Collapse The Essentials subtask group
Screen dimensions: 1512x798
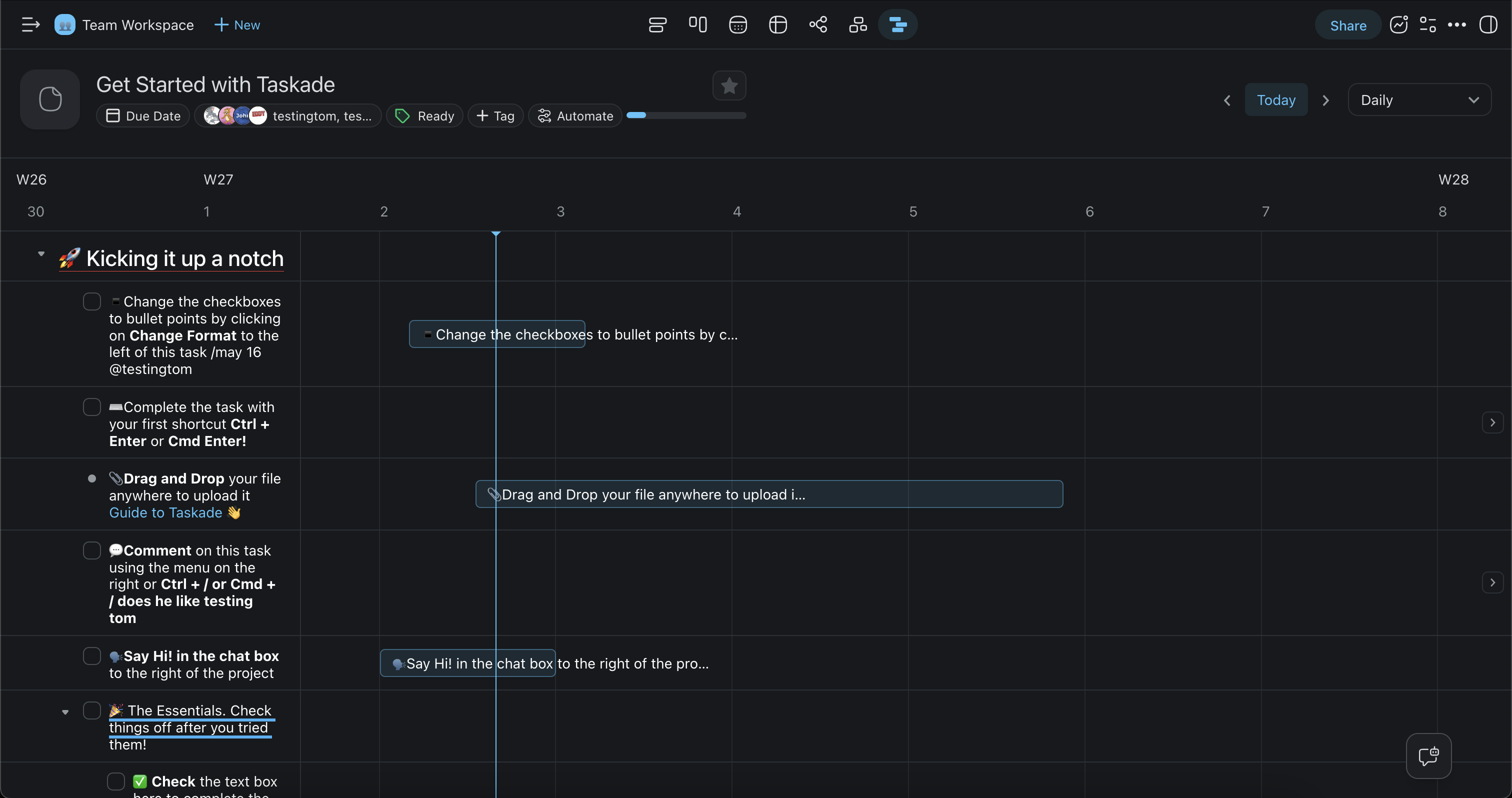65,712
